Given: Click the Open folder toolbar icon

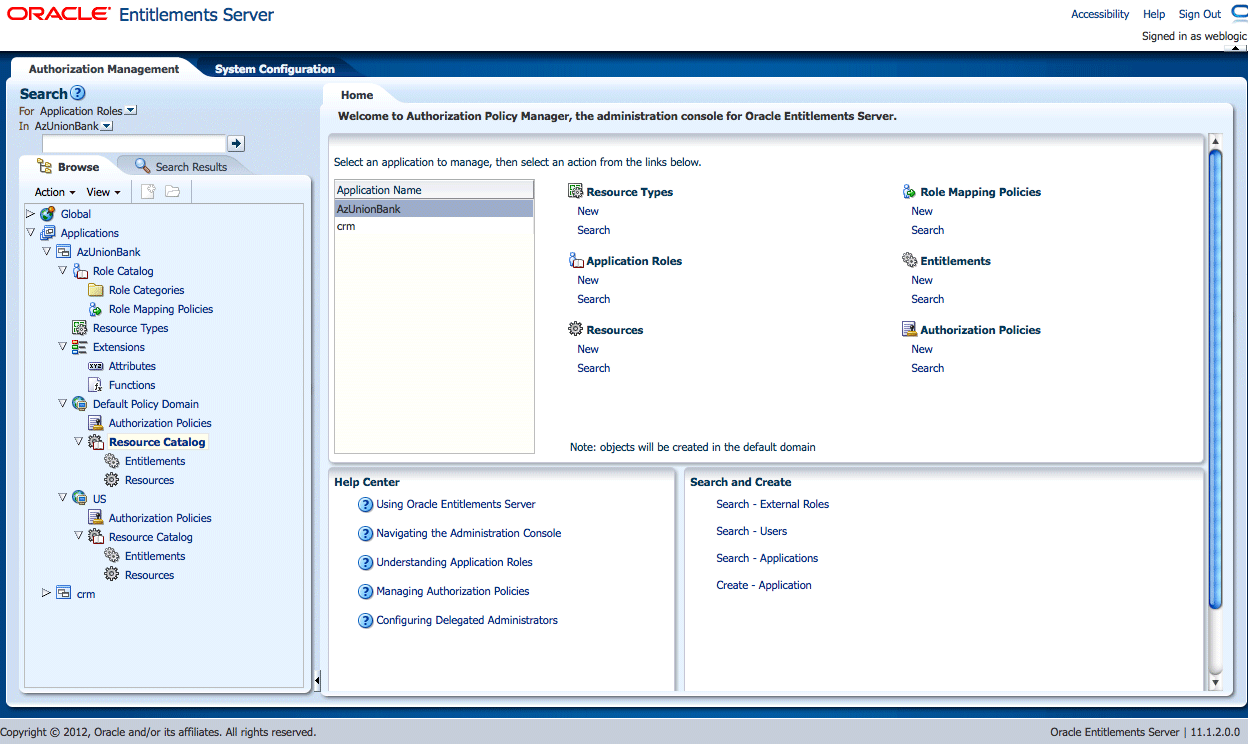Looking at the screenshot, I should (172, 191).
